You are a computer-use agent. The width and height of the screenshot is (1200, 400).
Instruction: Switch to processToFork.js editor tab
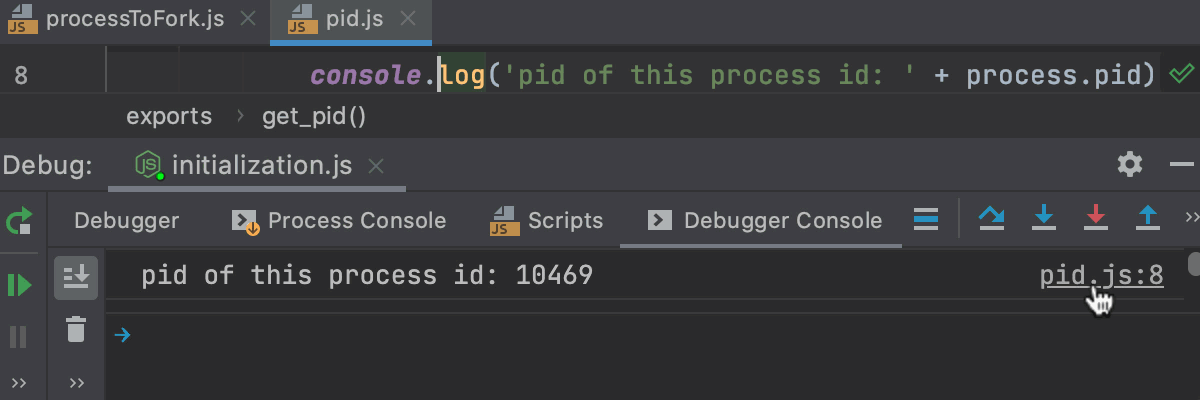(134, 19)
